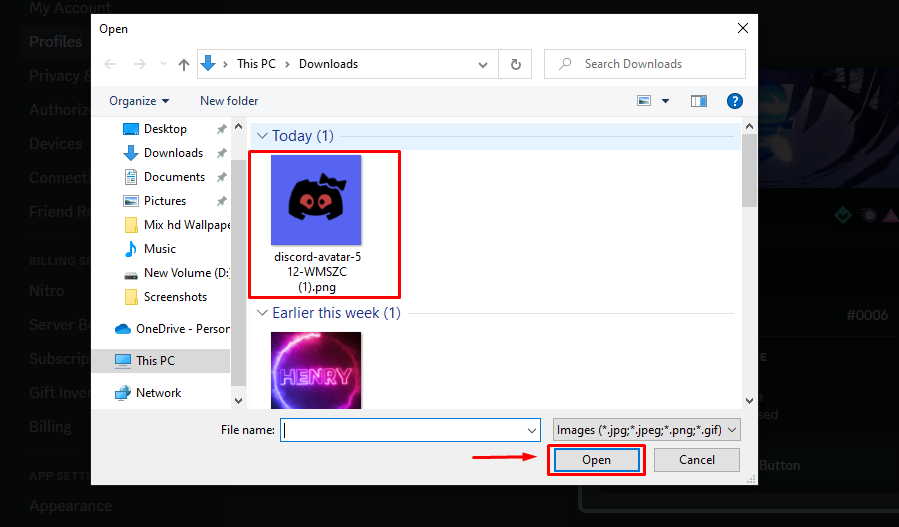Image resolution: width=899 pixels, height=527 pixels.
Task: Select Network in the navigation pane
Action: click(x=158, y=393)
